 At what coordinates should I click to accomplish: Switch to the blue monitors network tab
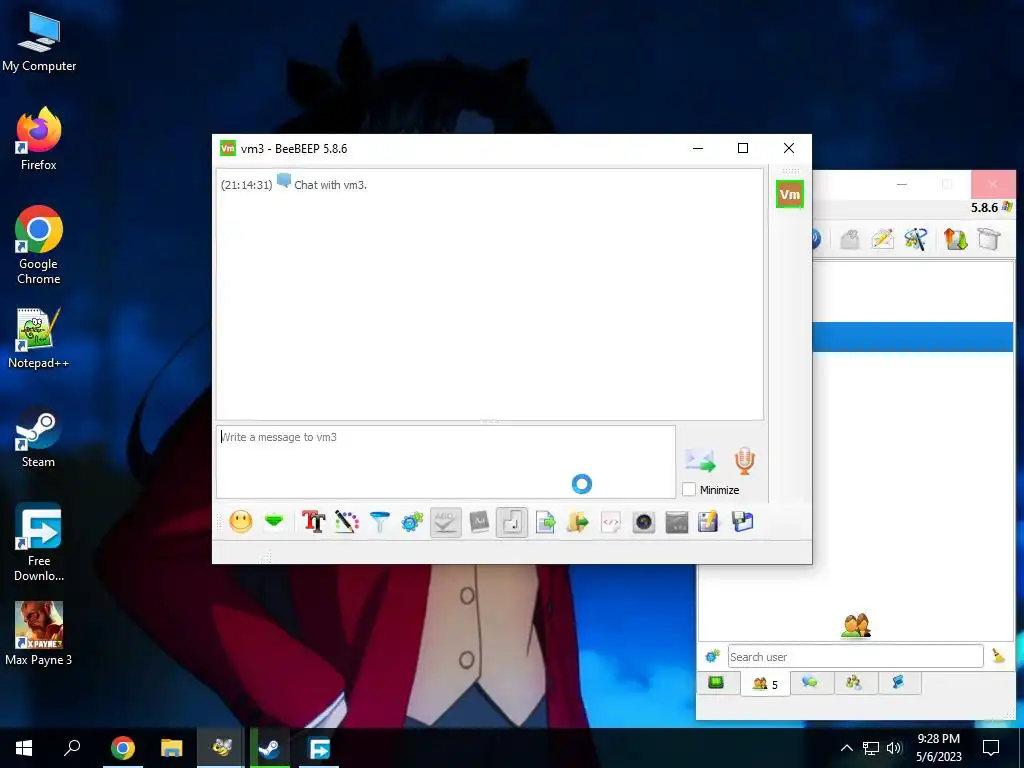[898, 682]
